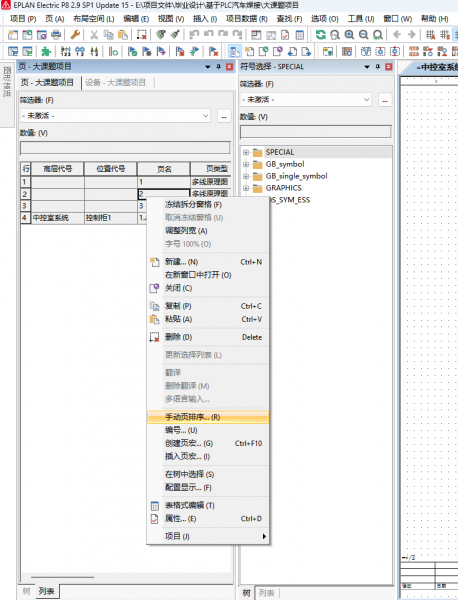The height and width of the screenshot is (600, 458).
Task: Click the page panel 数值 input field
Action: coord(125,148)
